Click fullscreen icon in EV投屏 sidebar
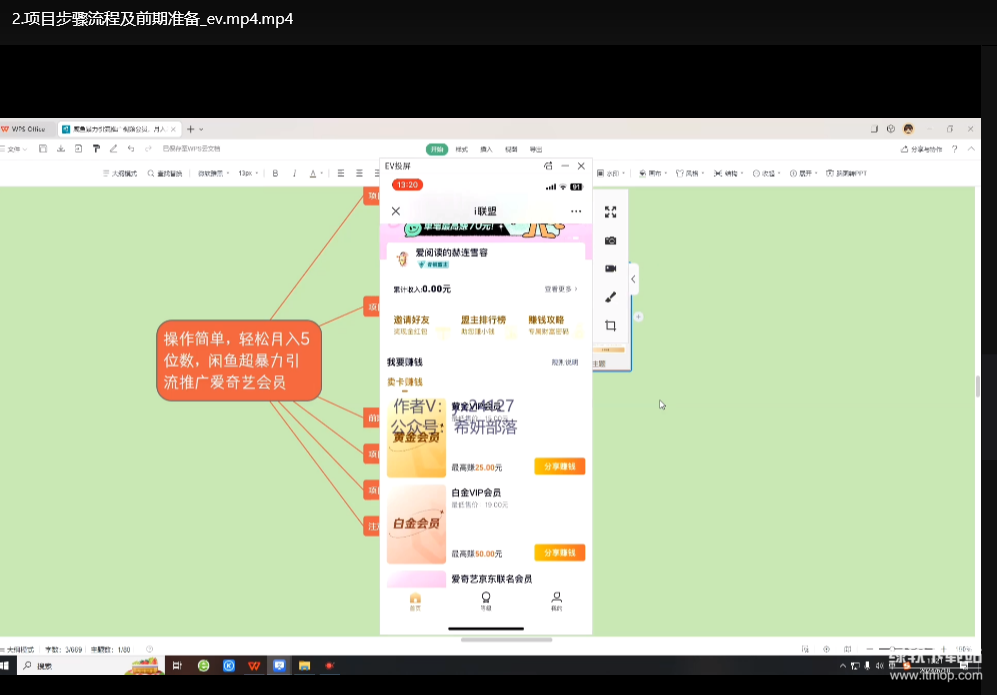The width and height of the screenshot is (997, 695). click(610, 212)
